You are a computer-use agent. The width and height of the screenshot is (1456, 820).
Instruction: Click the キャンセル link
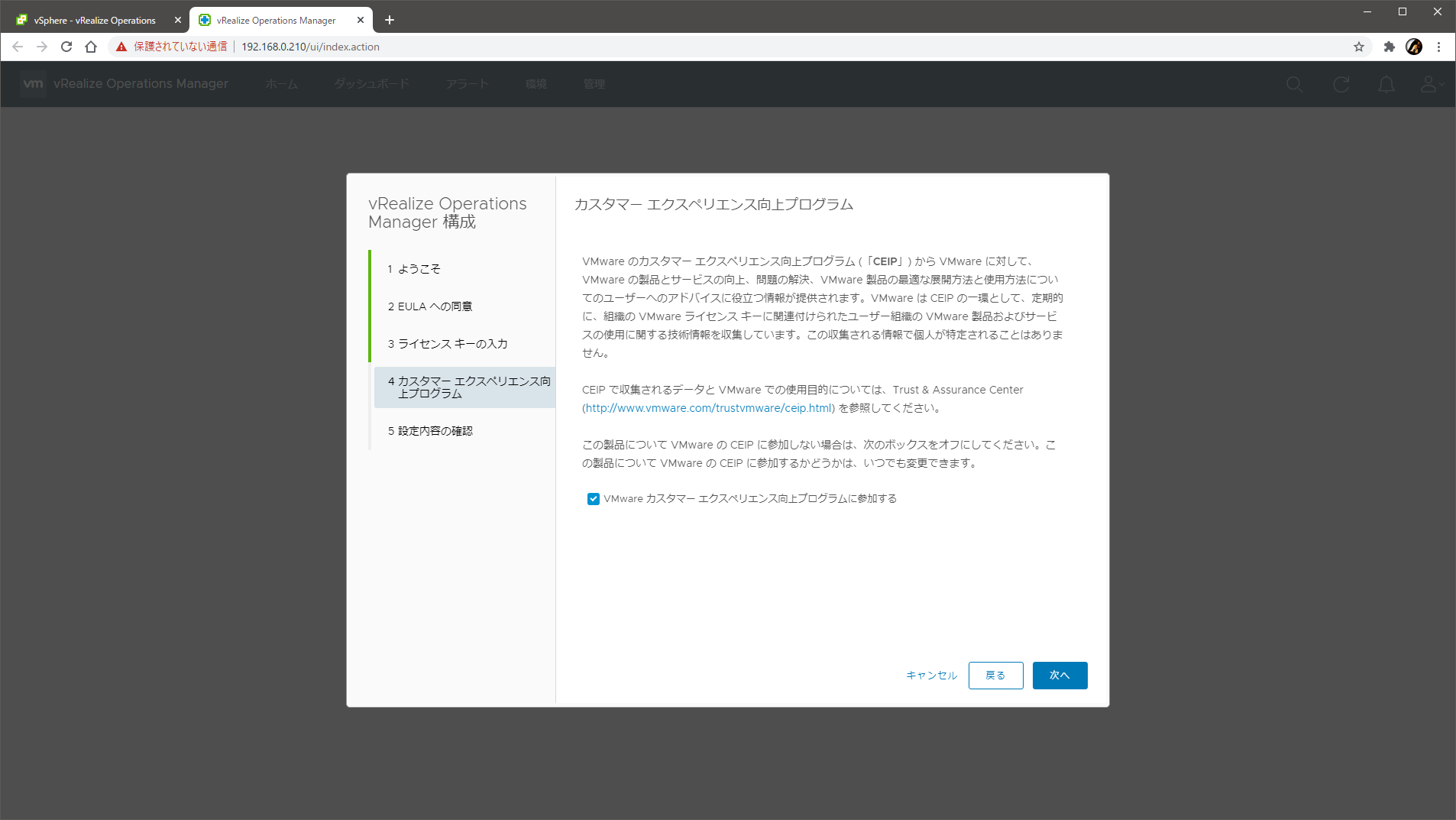point(931,676)
